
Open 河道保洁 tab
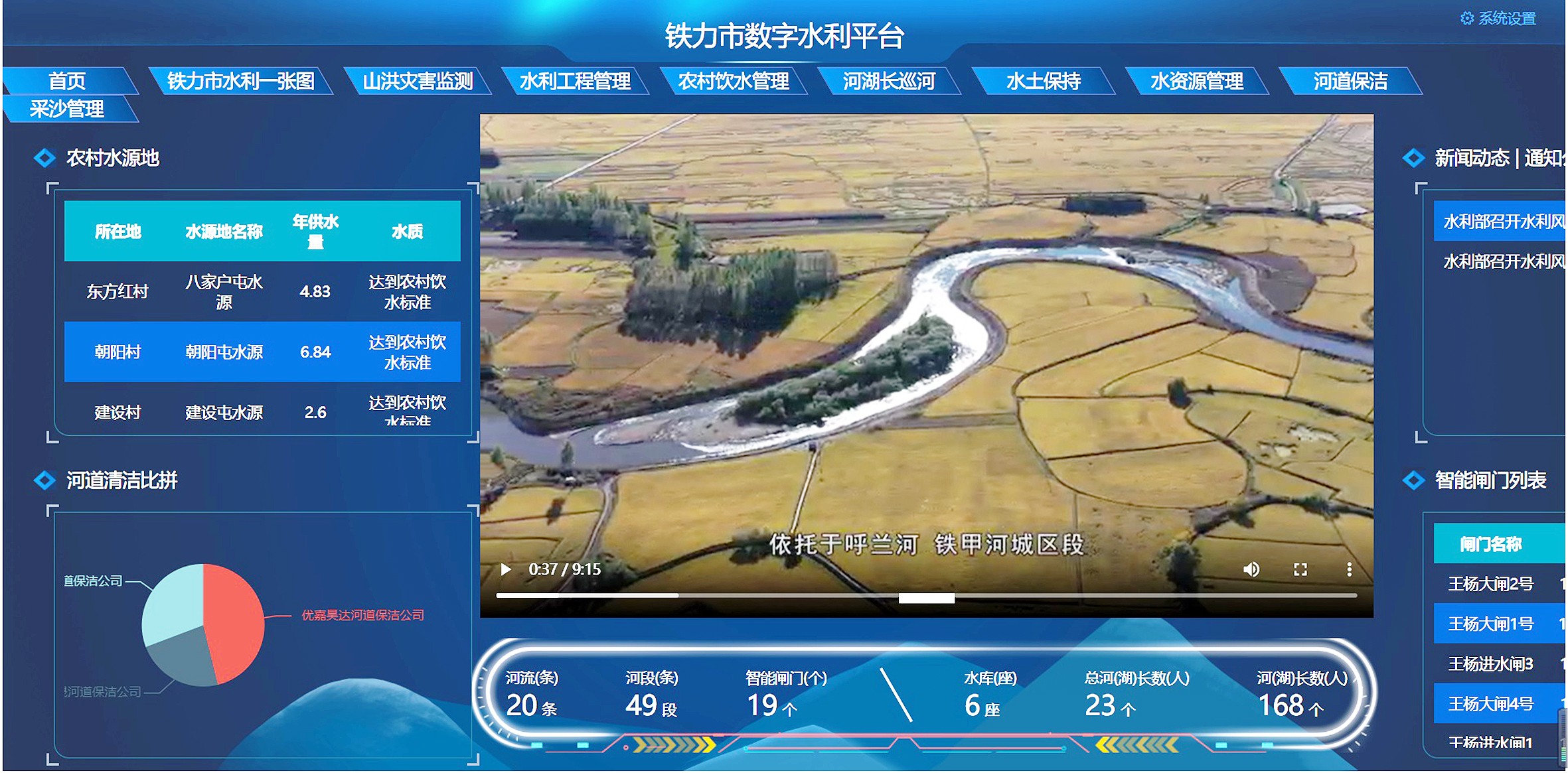click(1350, 81)
